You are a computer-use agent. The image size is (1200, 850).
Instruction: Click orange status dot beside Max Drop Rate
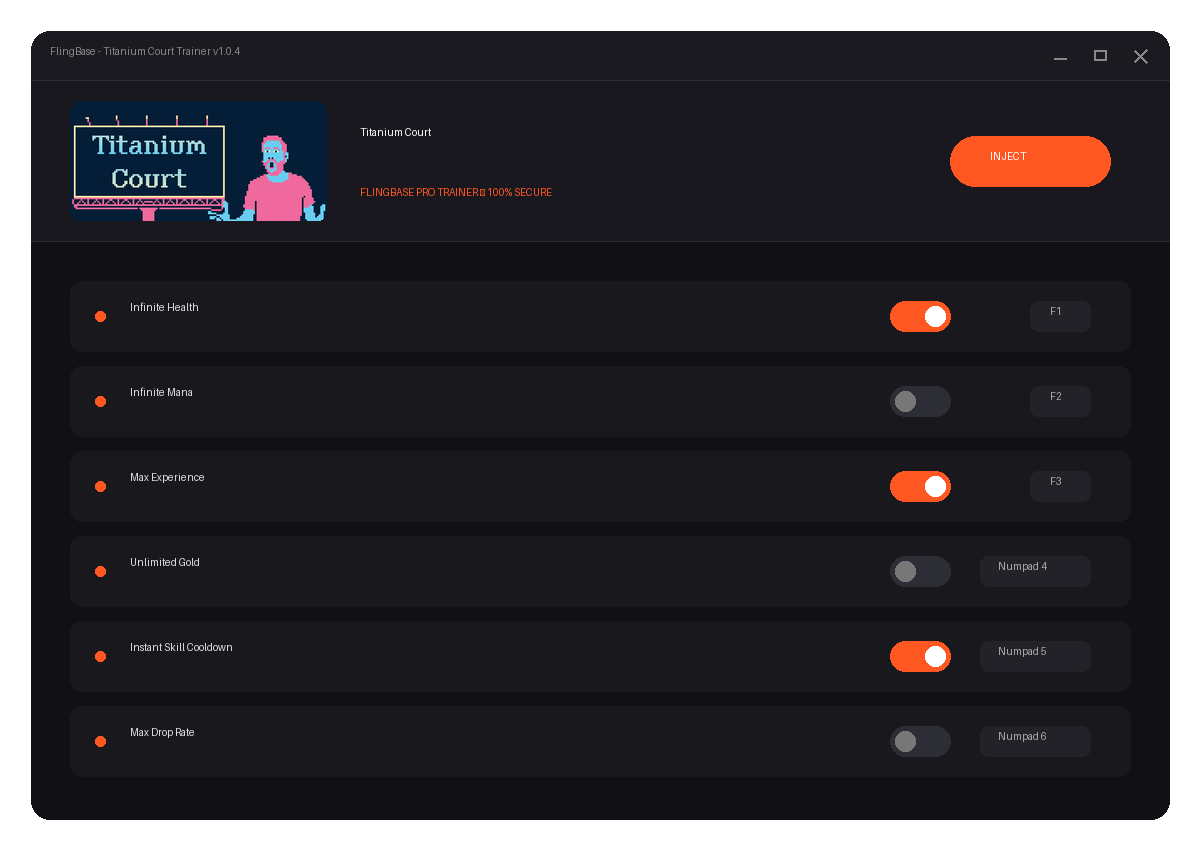[x=100, y=741]
